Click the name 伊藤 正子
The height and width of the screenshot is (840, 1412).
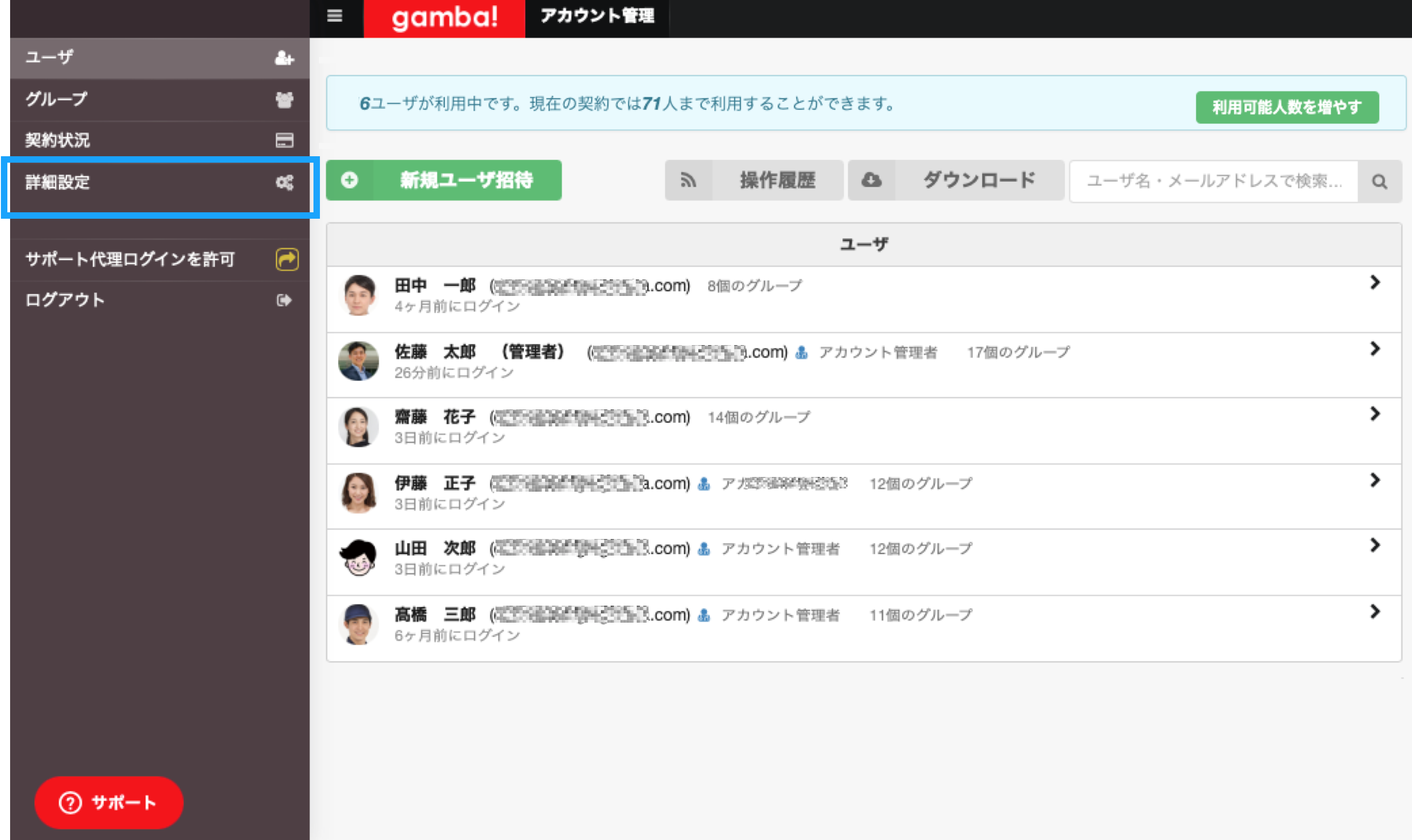tap(435, 483)
